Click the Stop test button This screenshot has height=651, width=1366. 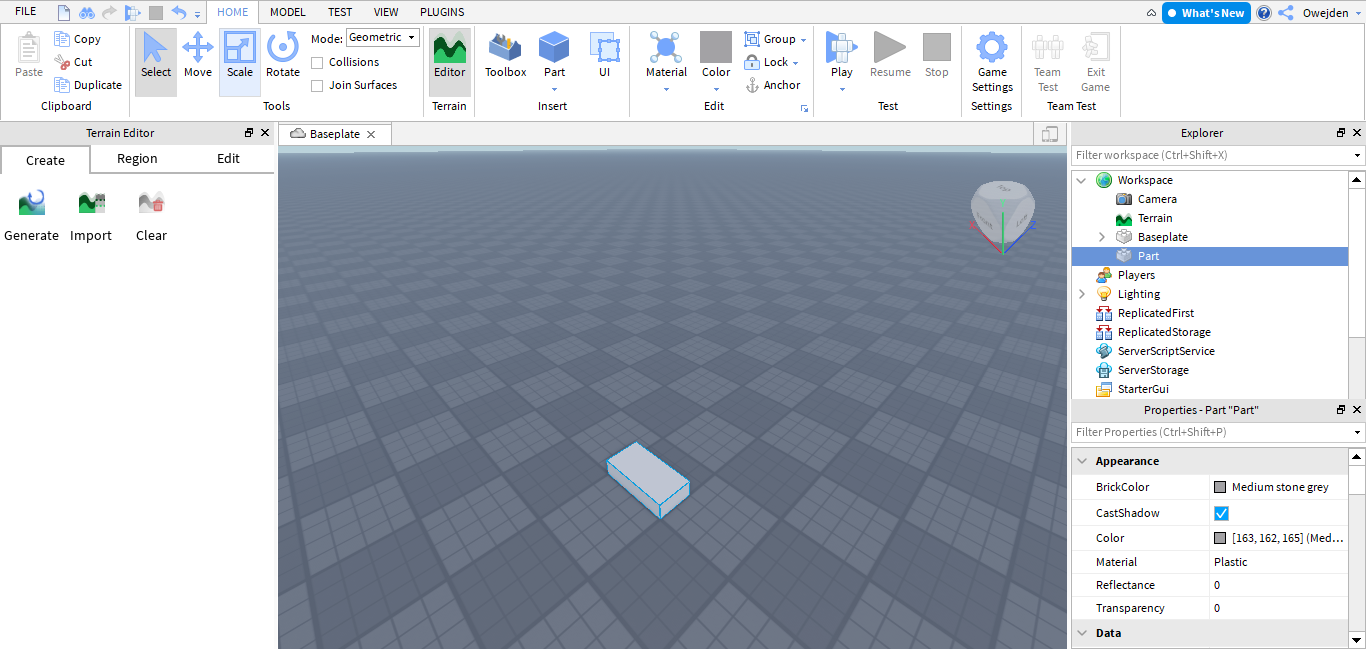coord(937,55)
